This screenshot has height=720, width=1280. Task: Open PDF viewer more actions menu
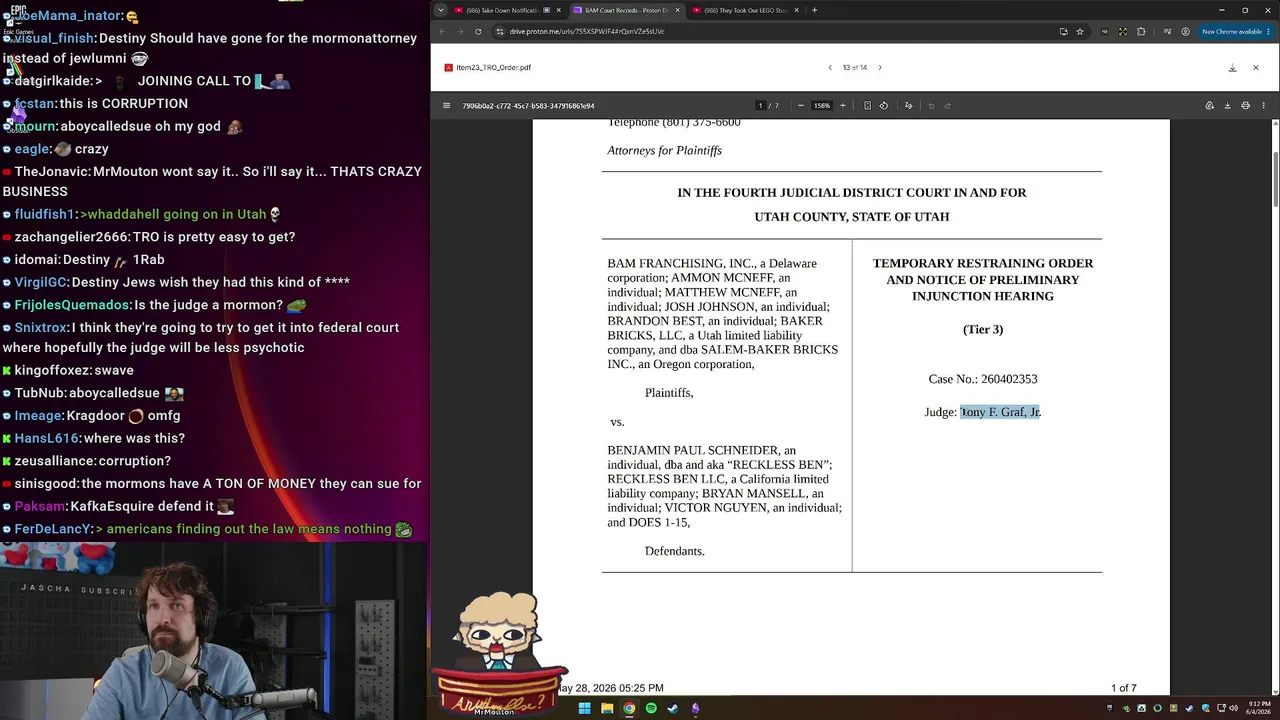point(1264,105)
